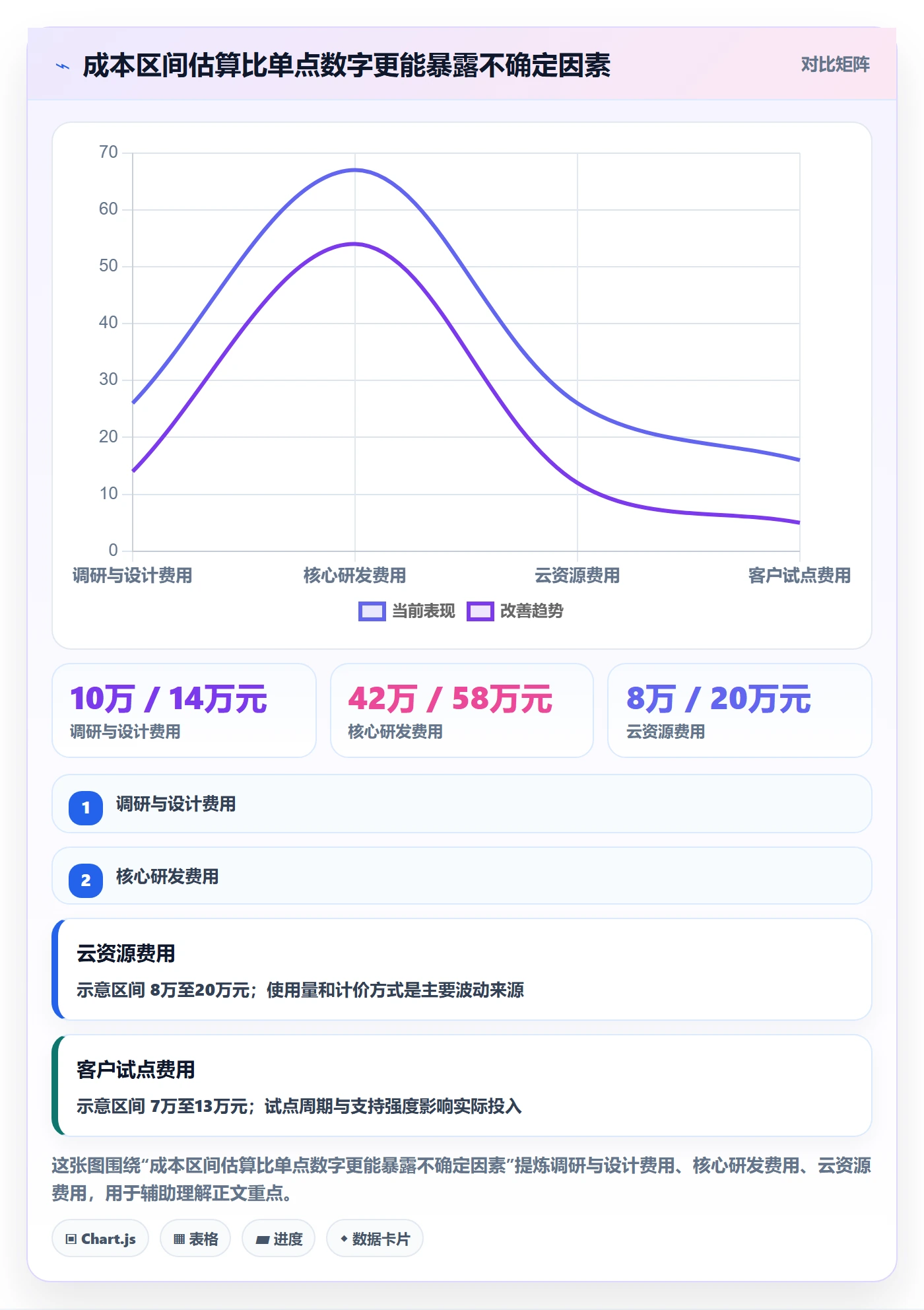
Task: Click the grid icon in the 表格 chip
Action: pos(179,1239)
